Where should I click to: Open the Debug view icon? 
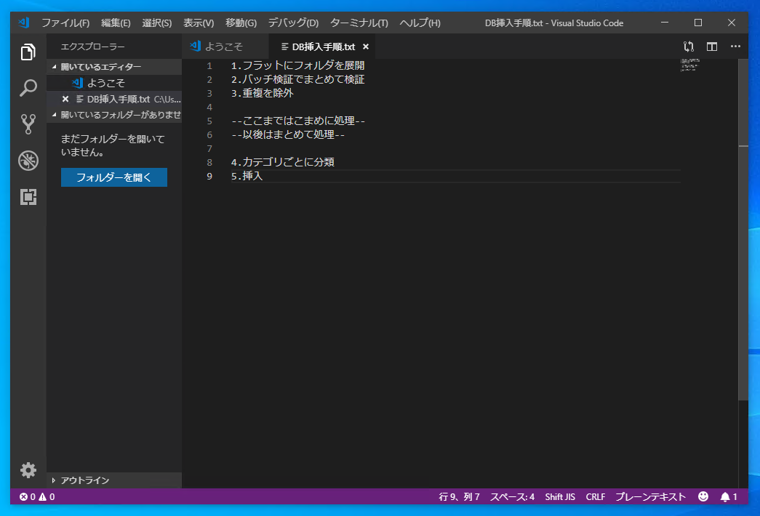28,161
